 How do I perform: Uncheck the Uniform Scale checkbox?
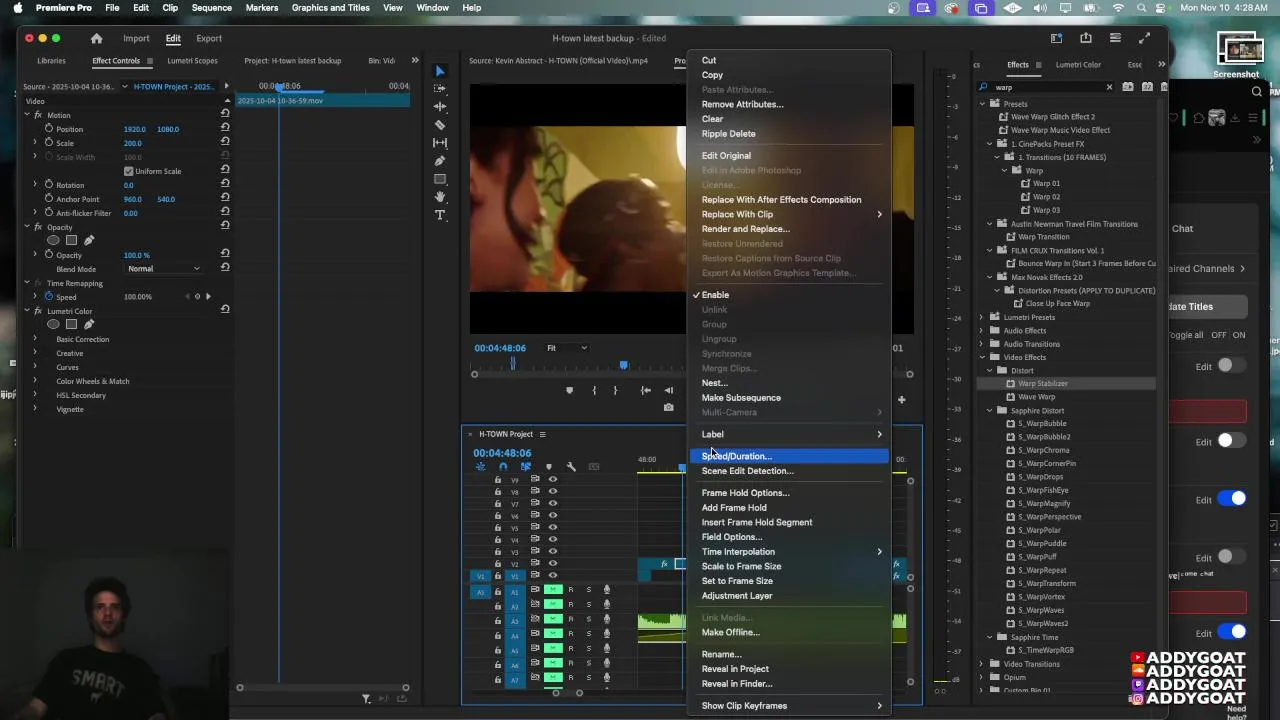coord(128,171)
